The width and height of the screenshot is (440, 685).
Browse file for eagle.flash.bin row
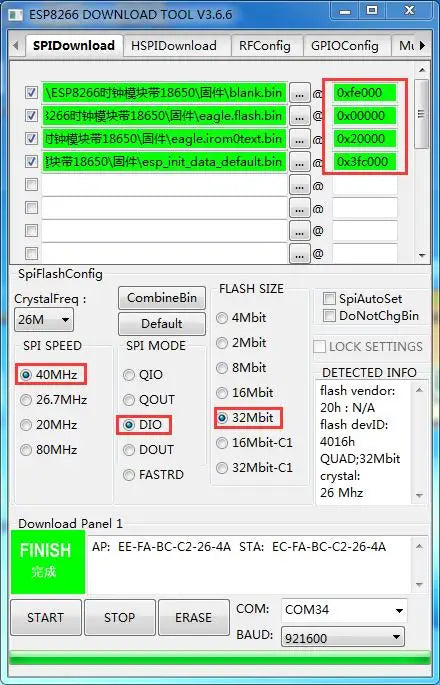(x=299, y=116)
